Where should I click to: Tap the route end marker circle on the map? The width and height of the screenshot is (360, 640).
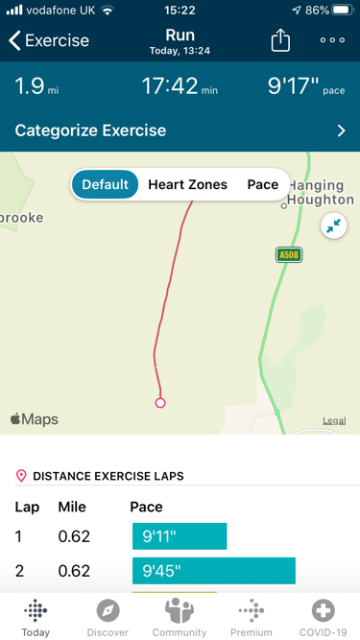pyautogui.click(x=160, y=403)
